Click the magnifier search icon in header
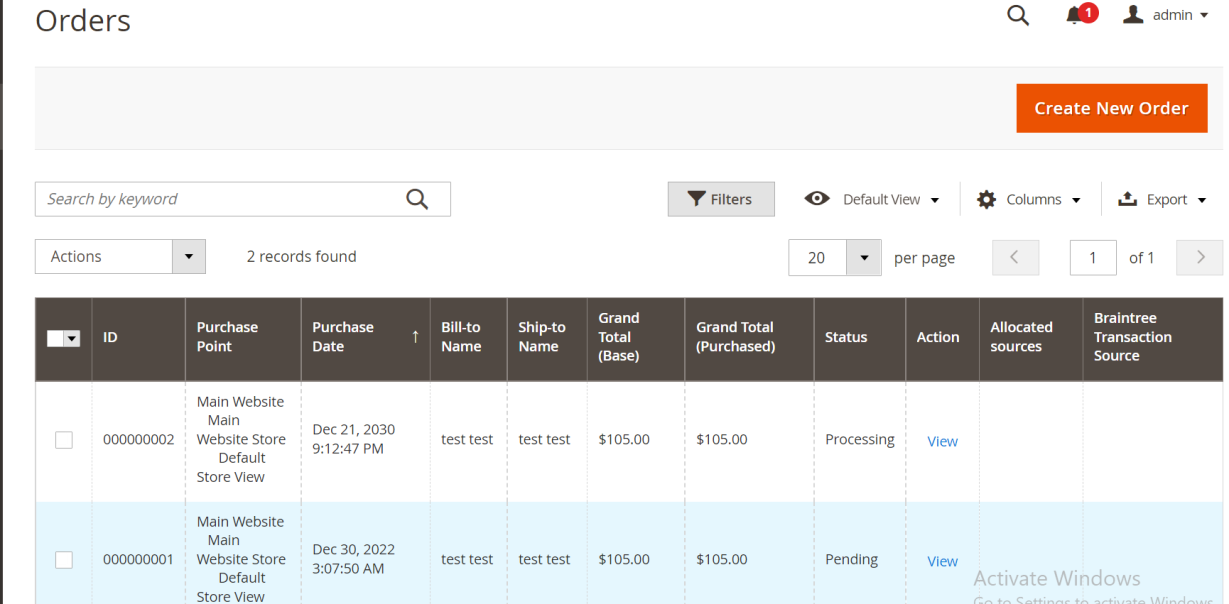This screenshot has height=604, width=1229. pyautogui.click(x=1017, y=16)
